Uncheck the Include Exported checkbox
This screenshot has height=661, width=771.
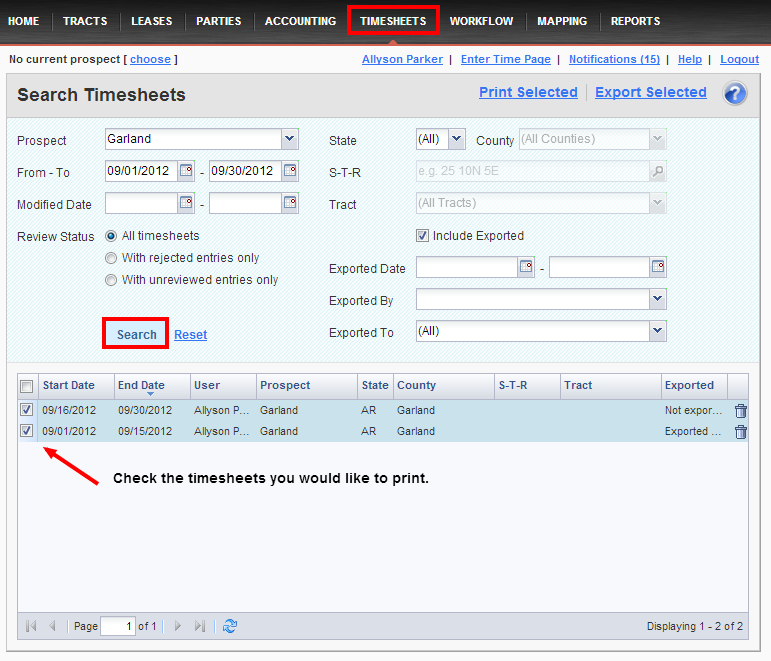pyautogui.click(x=423, y=236)
